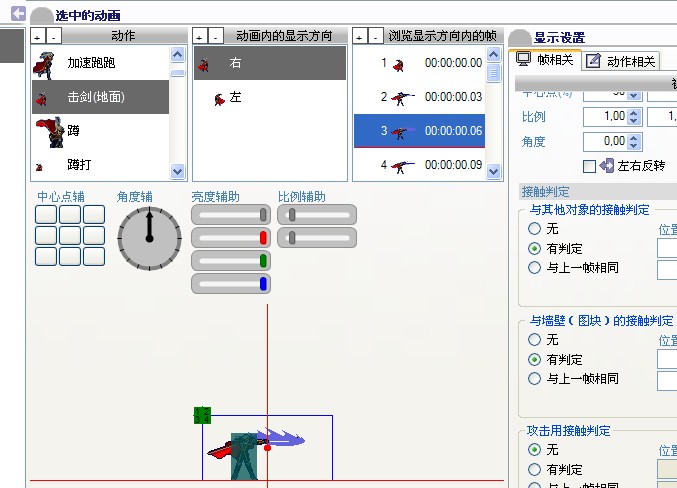Click the bottom-right center point grid cell
Image resolution: width=677 pixels, height=488 pixels.
click(x=94, y=257)
